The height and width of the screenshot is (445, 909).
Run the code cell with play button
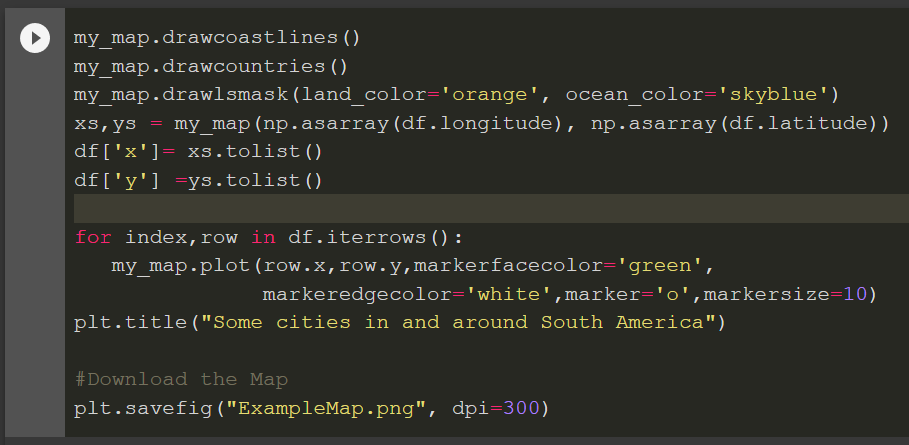[35, 38]
